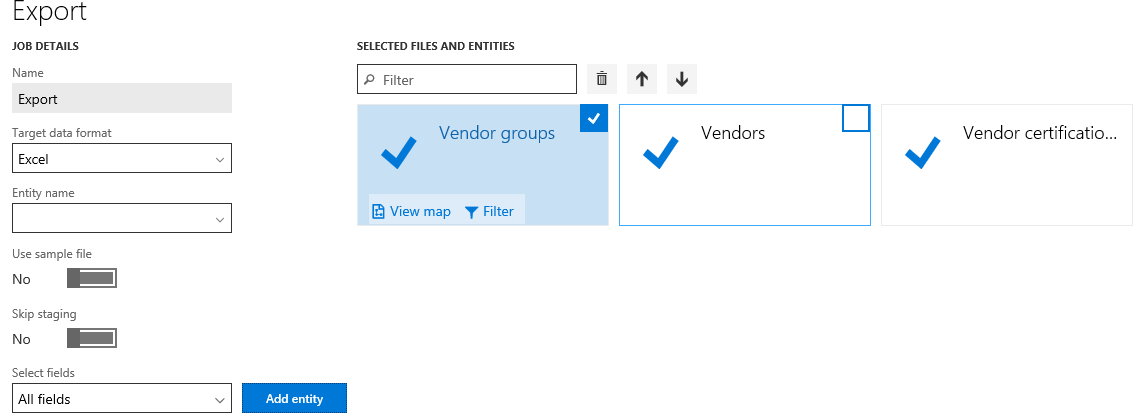1137x416 pixels.
Task: Move selected entity down with arrow icon
Action: pos(682,79)
